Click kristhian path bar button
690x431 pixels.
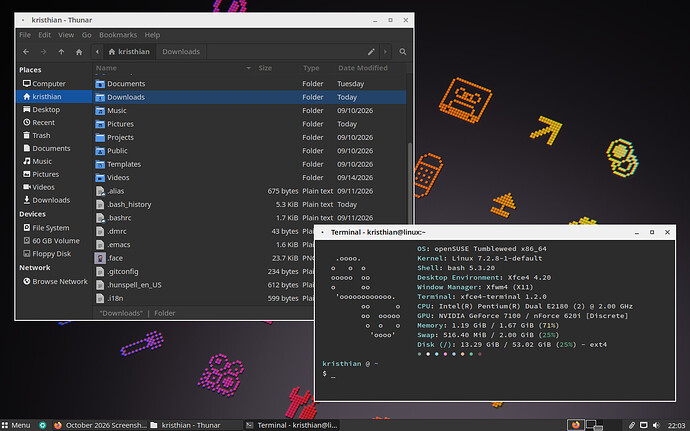(x=129, y=52)
